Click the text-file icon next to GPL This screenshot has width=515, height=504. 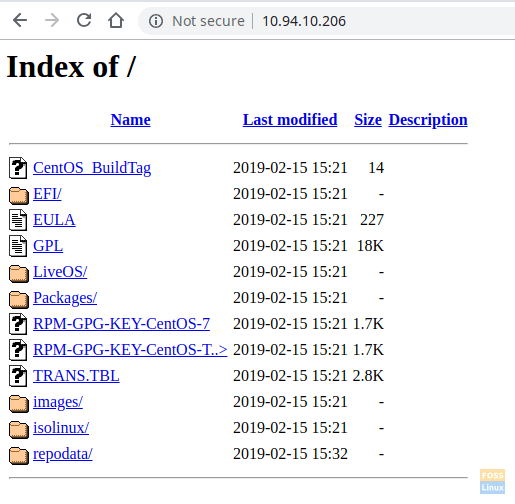pos(18,246)
